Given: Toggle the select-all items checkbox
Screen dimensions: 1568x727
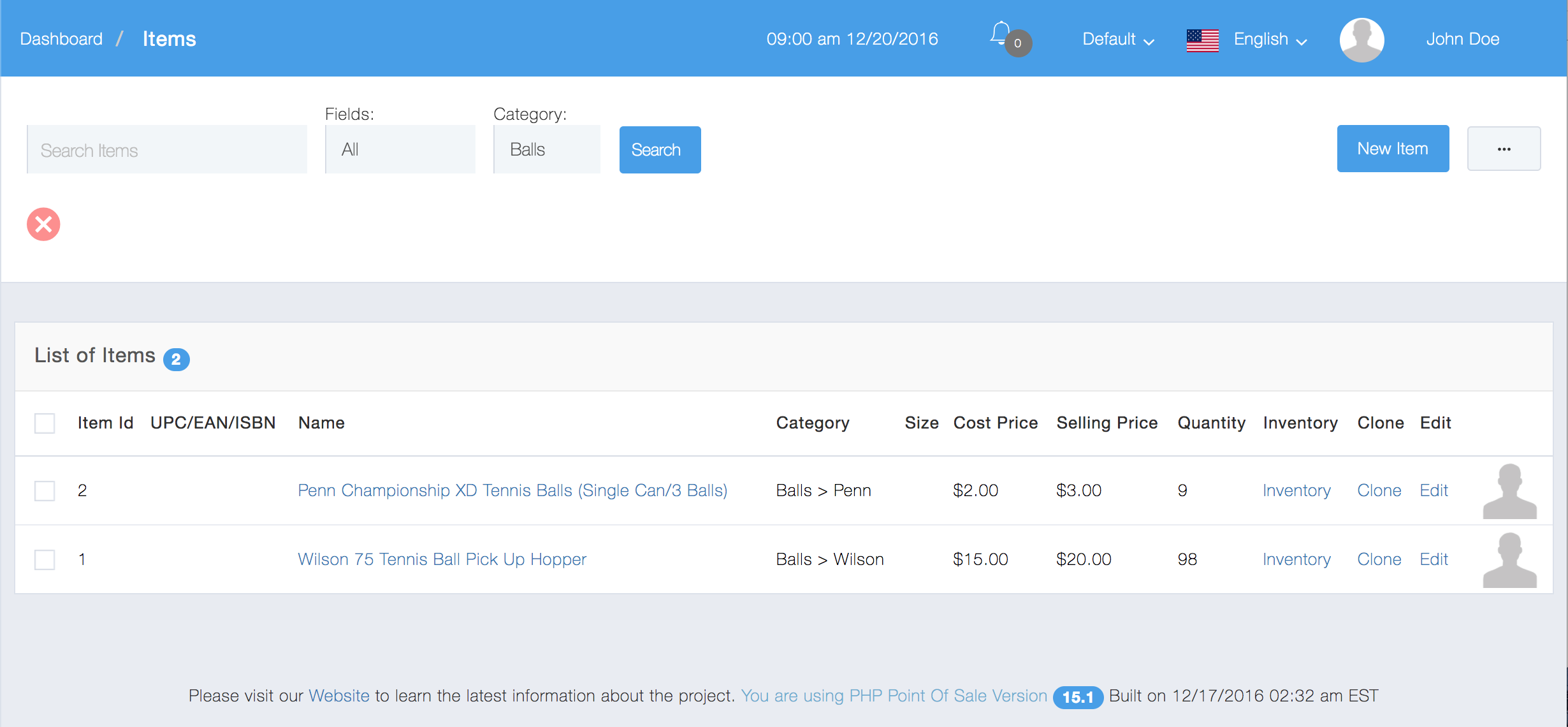Looking at the screenshot, I should [45, 423].
